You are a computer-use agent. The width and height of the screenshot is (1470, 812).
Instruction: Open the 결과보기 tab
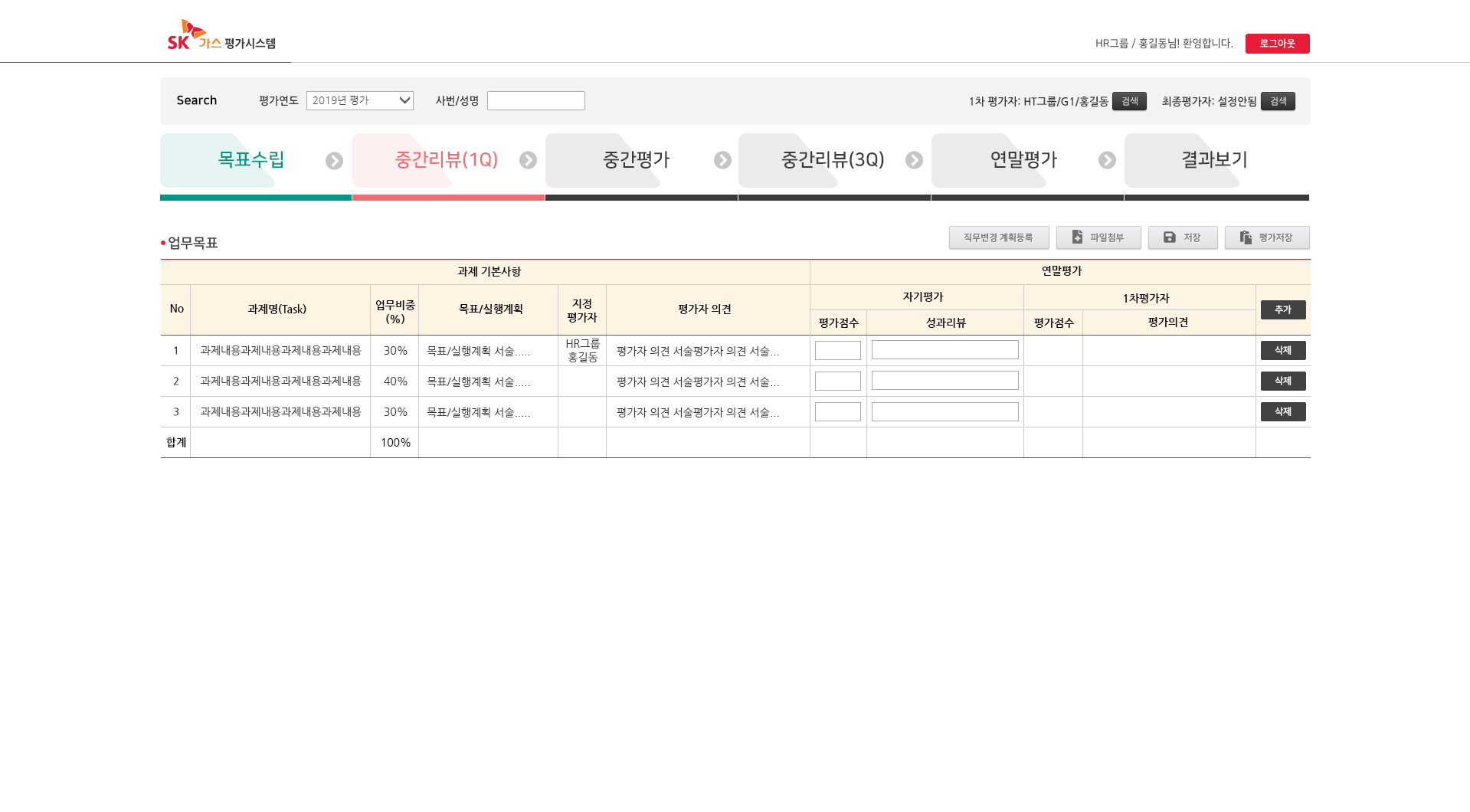tap(1214, 160)
